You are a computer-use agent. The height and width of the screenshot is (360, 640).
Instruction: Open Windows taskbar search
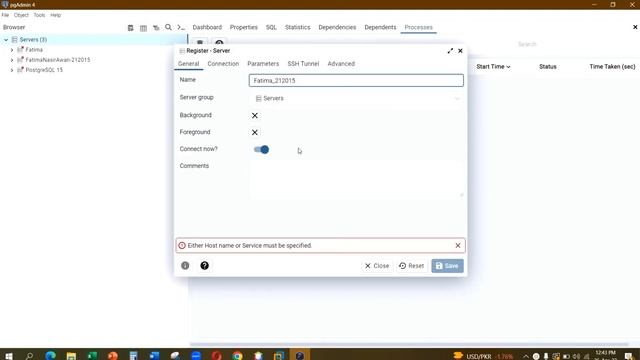[29, 356]
